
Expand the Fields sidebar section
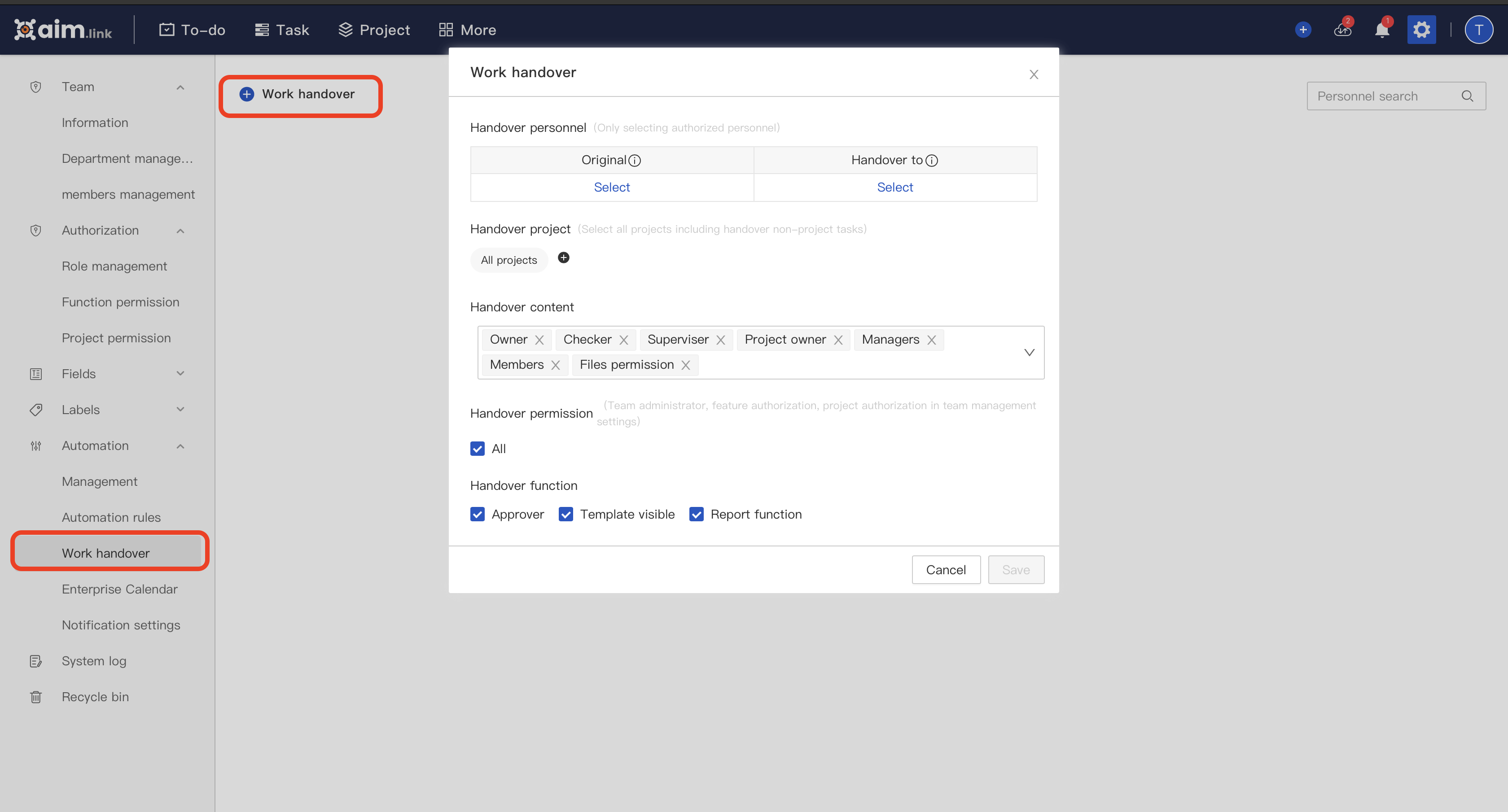pyautogui.click(x=180, y=374)
